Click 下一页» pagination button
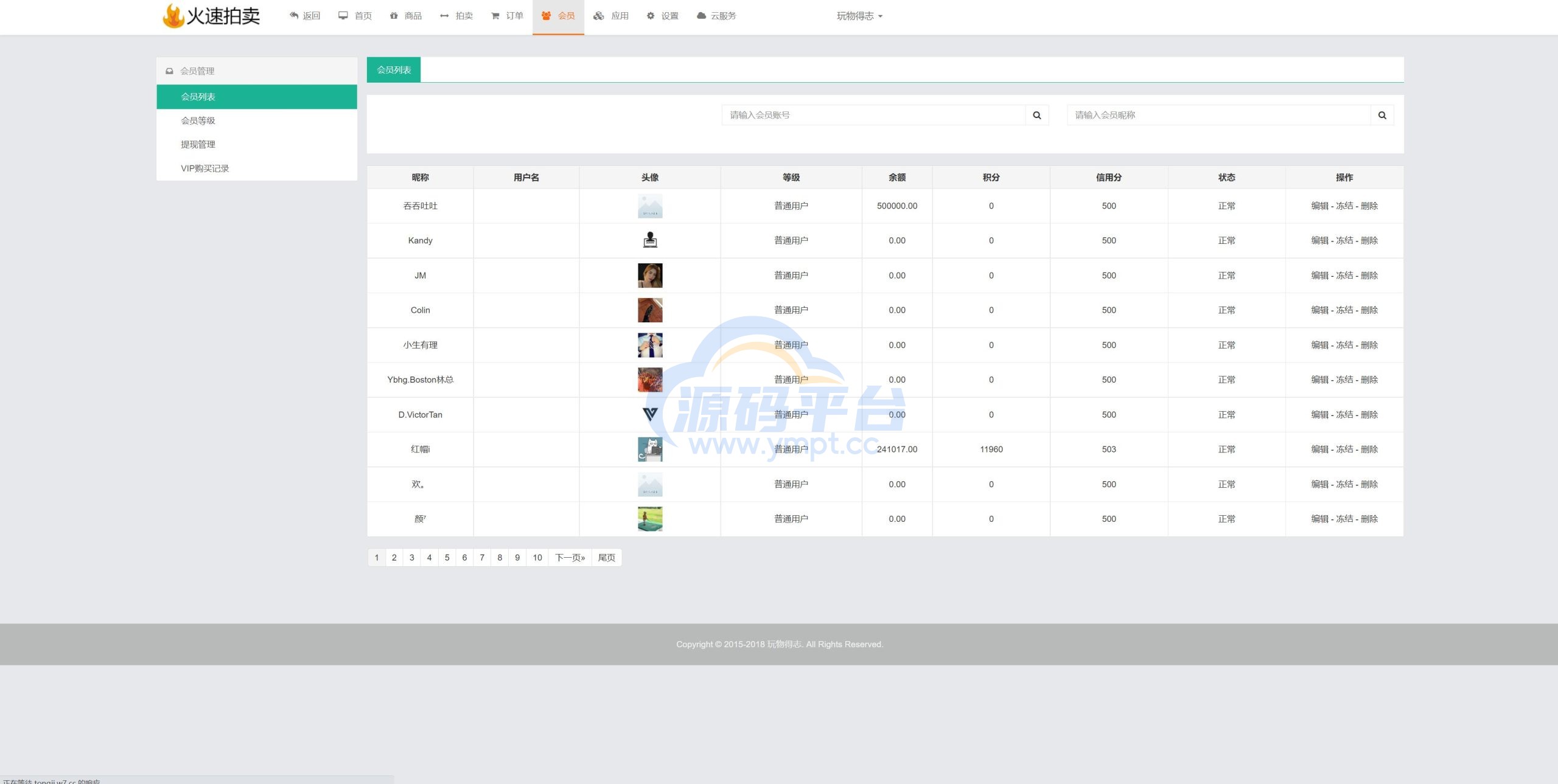Image resolution: width=1558 pixels, height=784 pixels. point(570,558)
